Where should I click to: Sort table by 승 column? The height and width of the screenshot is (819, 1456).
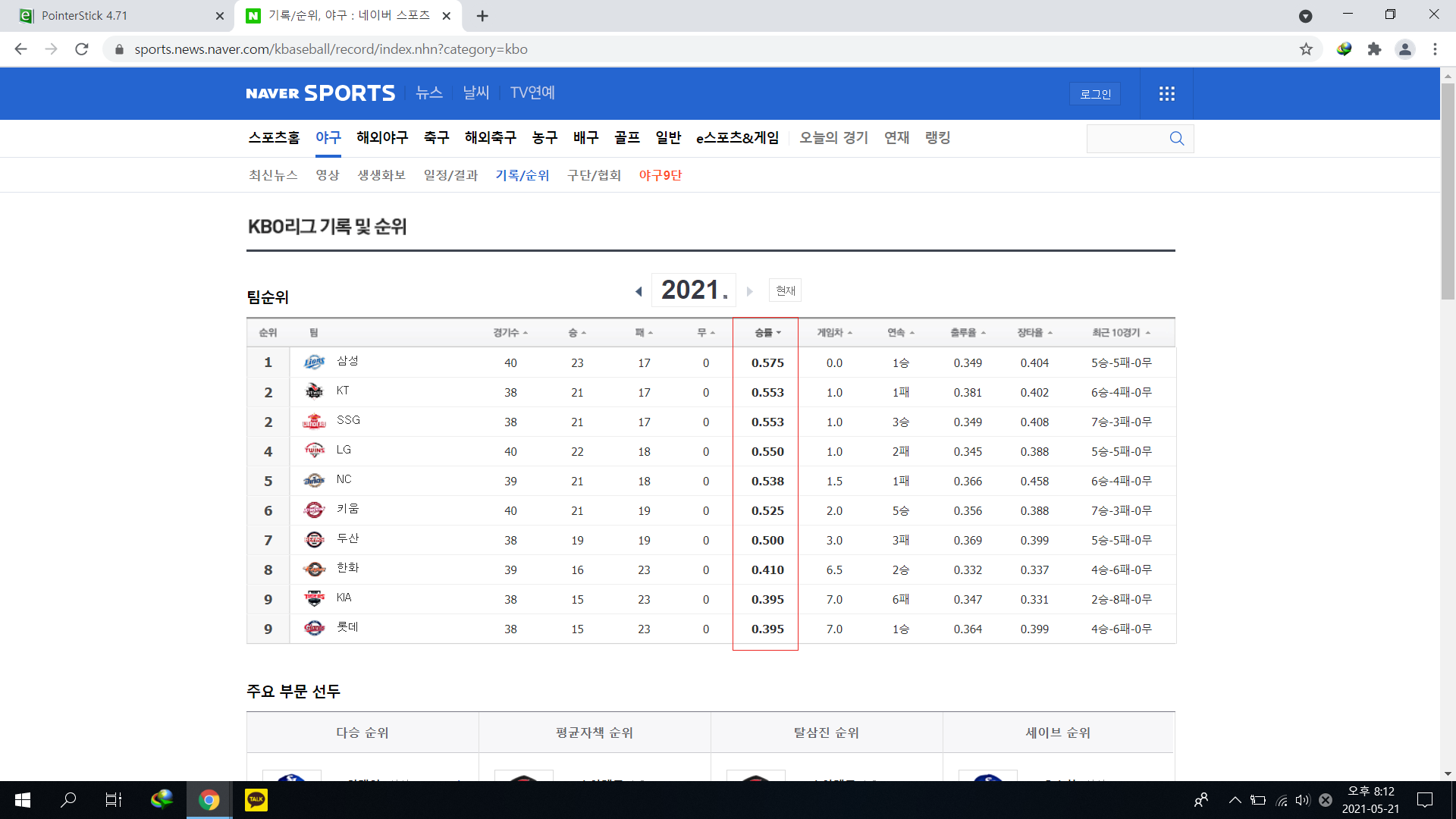click(x=577, y=333)
